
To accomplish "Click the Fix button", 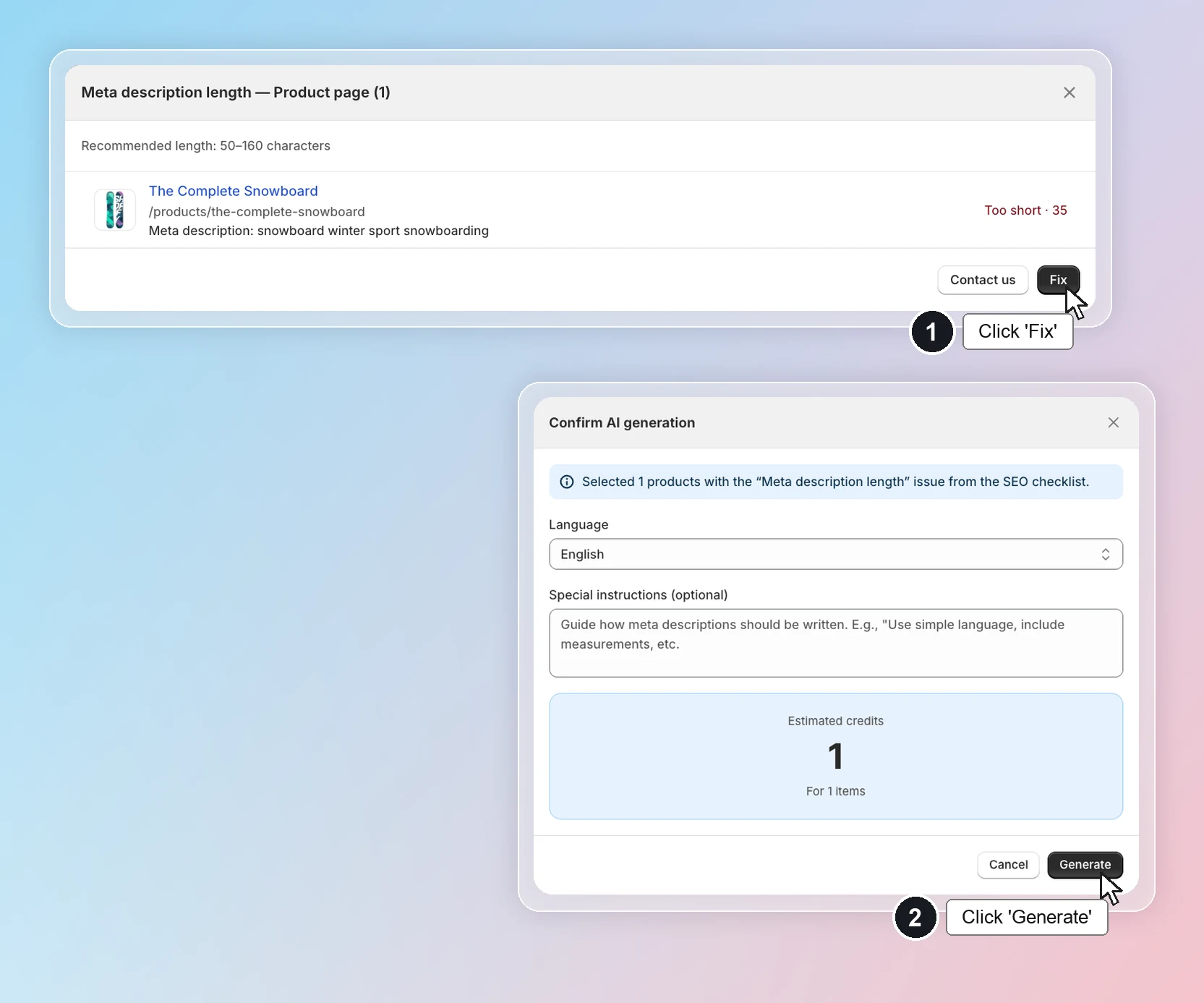I will pos(1058,280).
